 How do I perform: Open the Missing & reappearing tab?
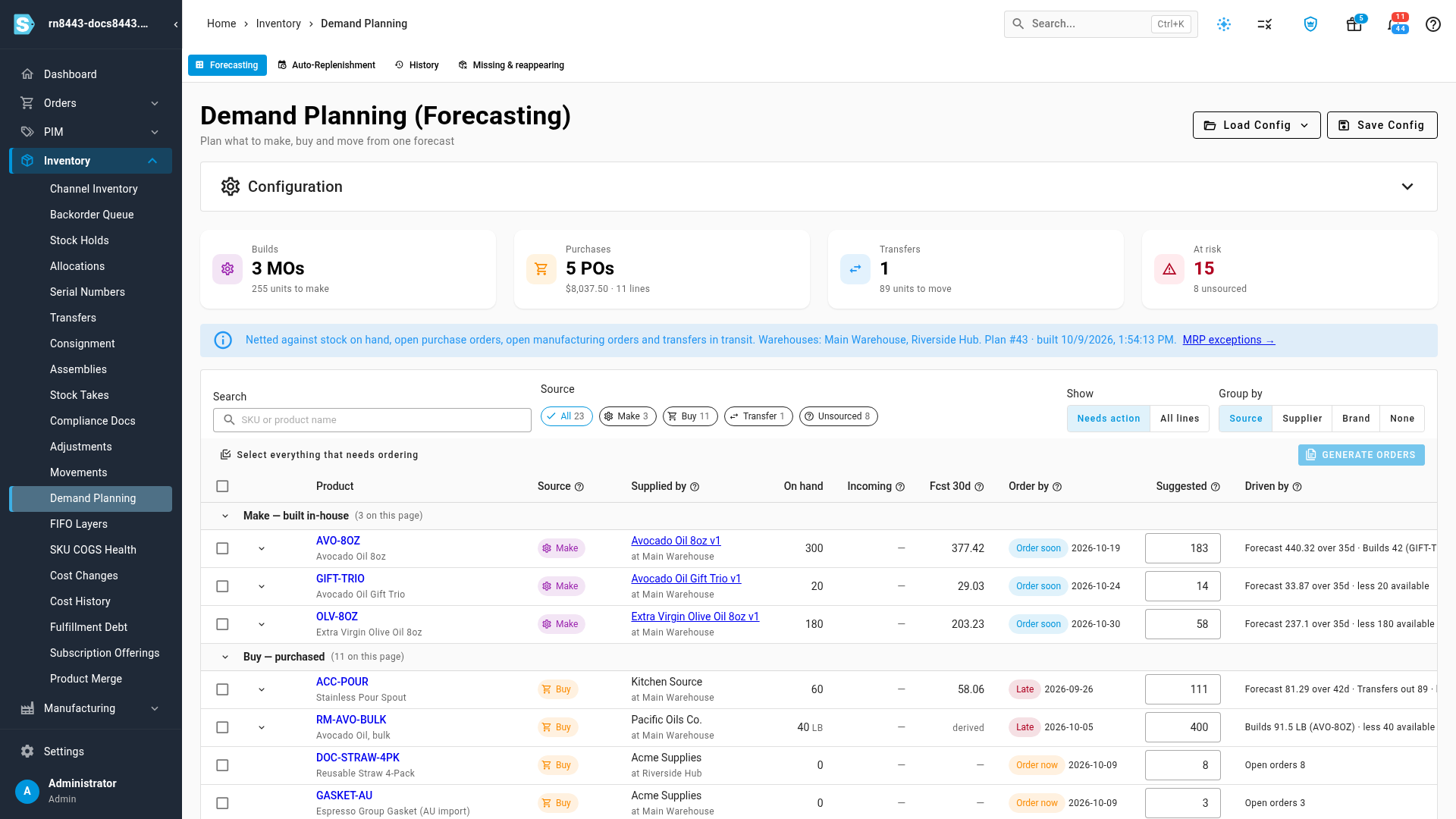tap(512, 65)
